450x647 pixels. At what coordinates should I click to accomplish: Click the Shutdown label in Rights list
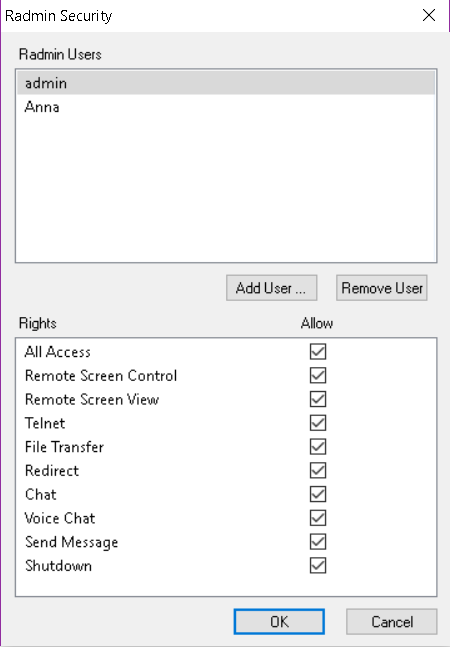click(58, 566)
